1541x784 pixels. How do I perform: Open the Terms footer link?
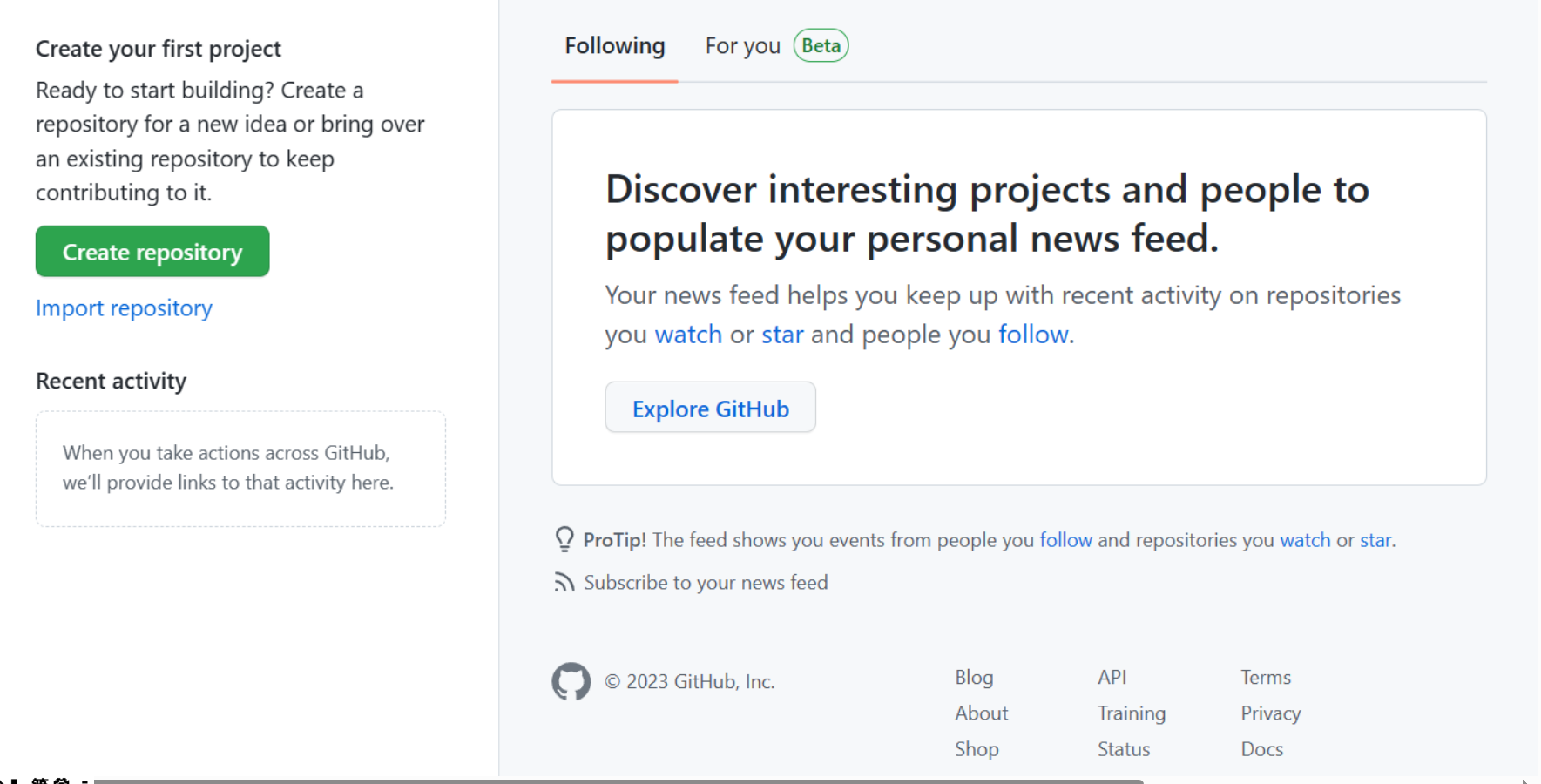coord(1266,677)
